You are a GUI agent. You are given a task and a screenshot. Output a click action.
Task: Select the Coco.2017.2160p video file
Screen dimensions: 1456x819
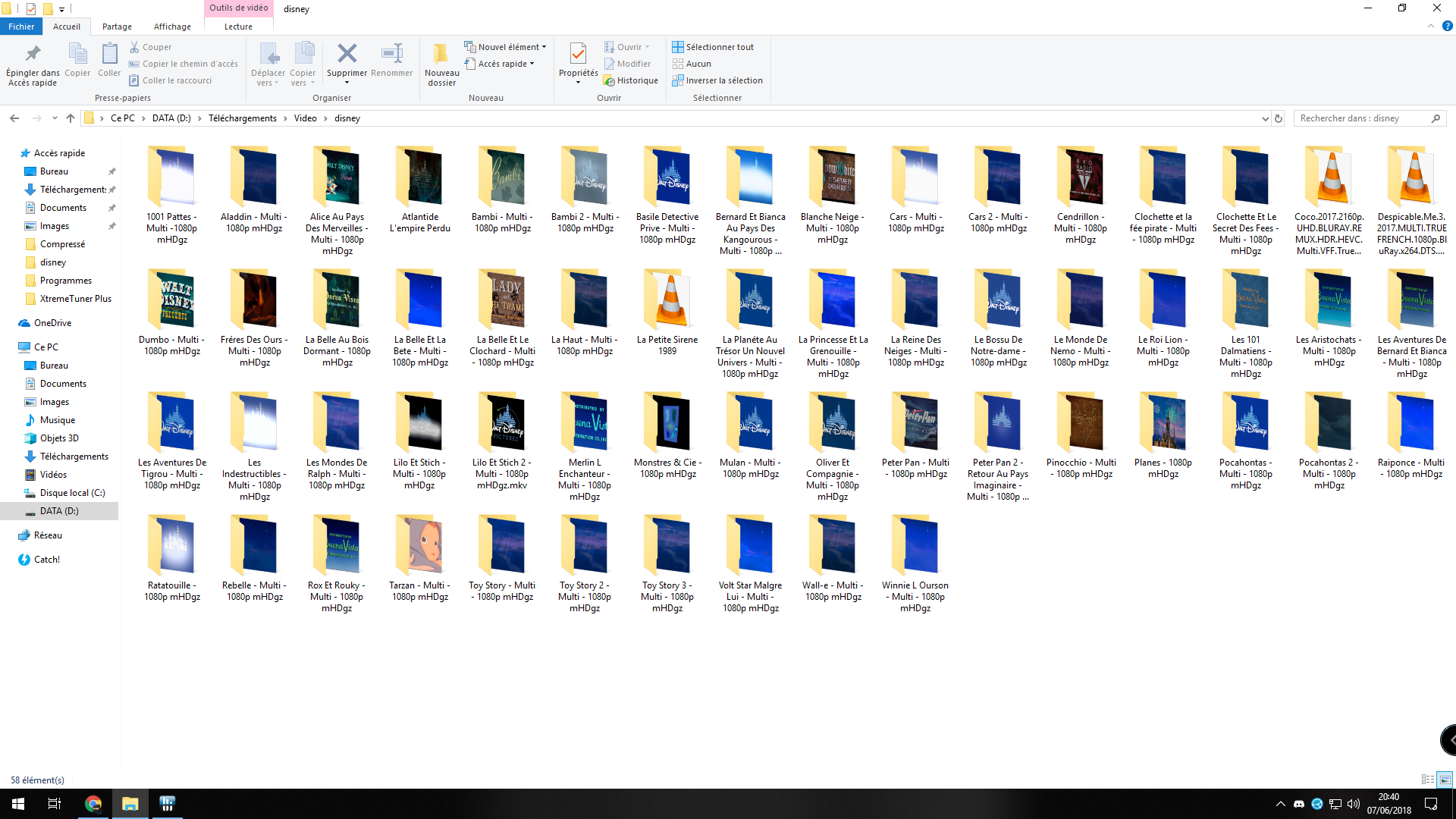coord(1329,202)
